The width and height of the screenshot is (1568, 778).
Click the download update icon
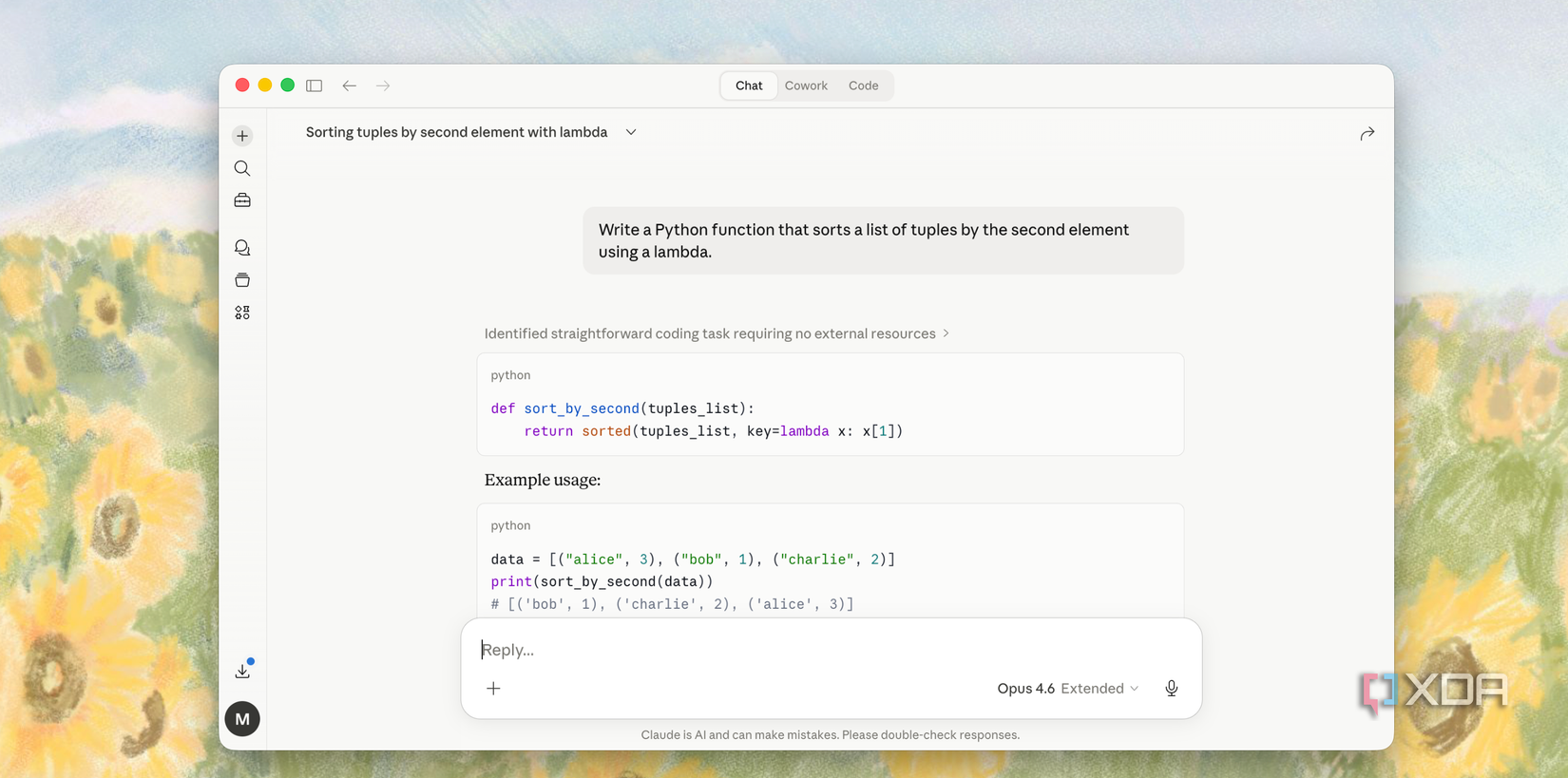coord(243,670)
